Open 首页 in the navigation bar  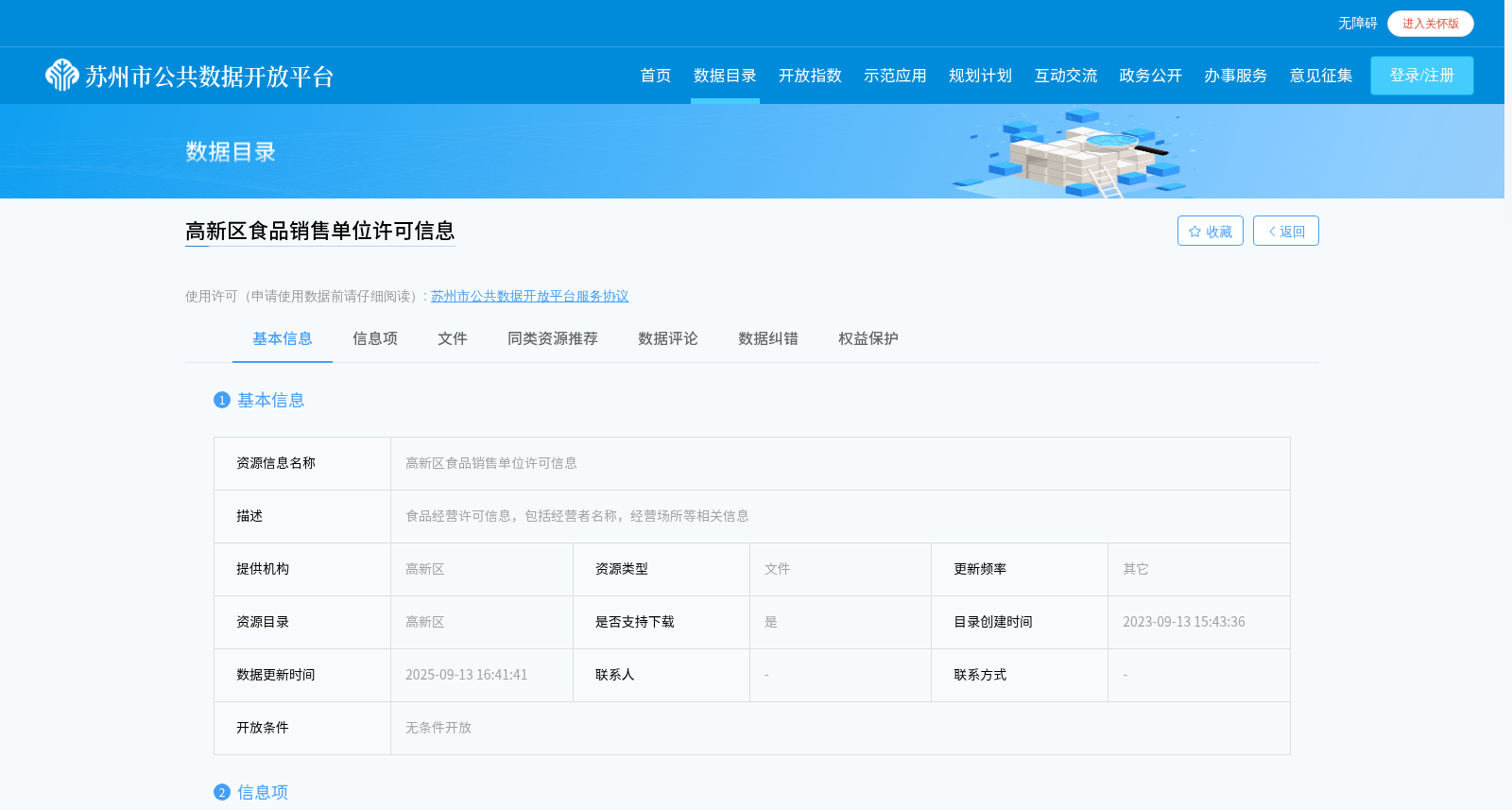(x=655, y=76)
